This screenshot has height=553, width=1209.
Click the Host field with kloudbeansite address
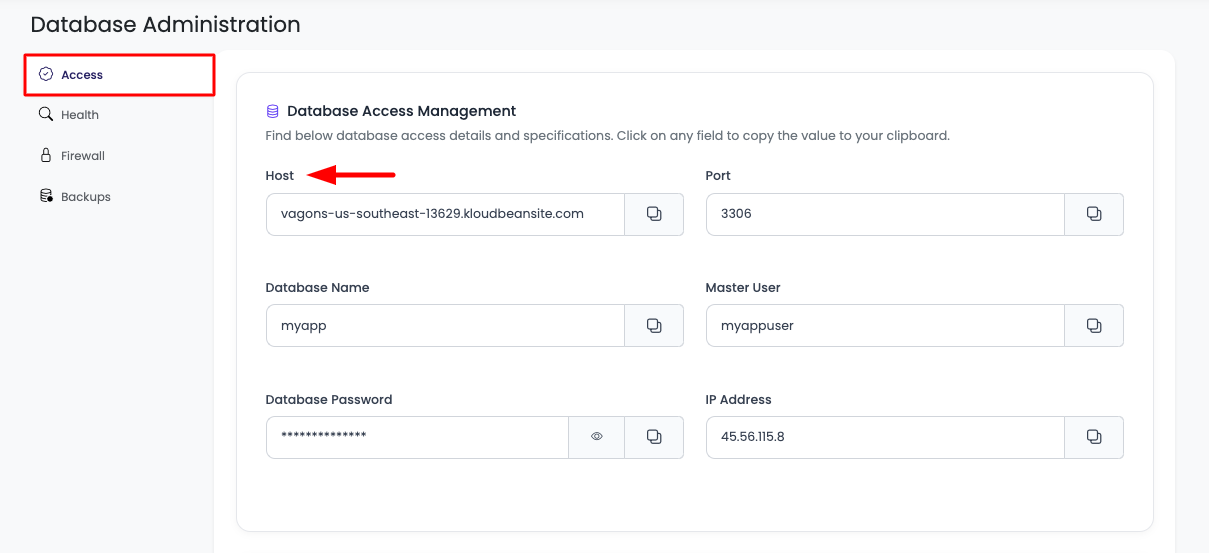pos(446,214)
